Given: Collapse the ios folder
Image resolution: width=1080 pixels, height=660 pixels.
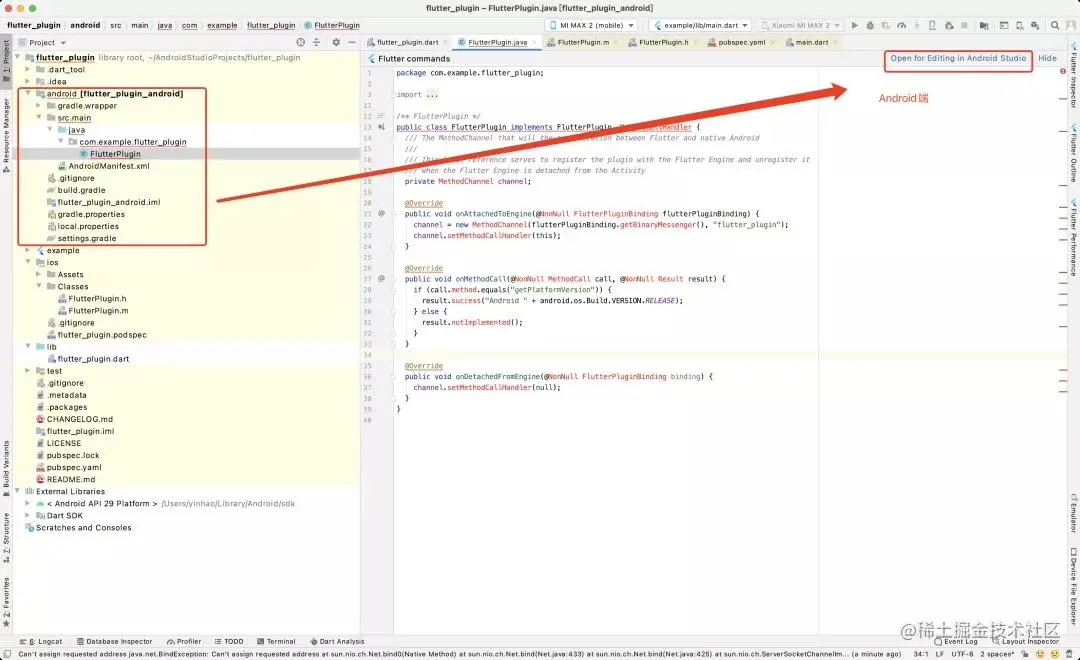Looking at the screenshot, I should click(28, 262).
